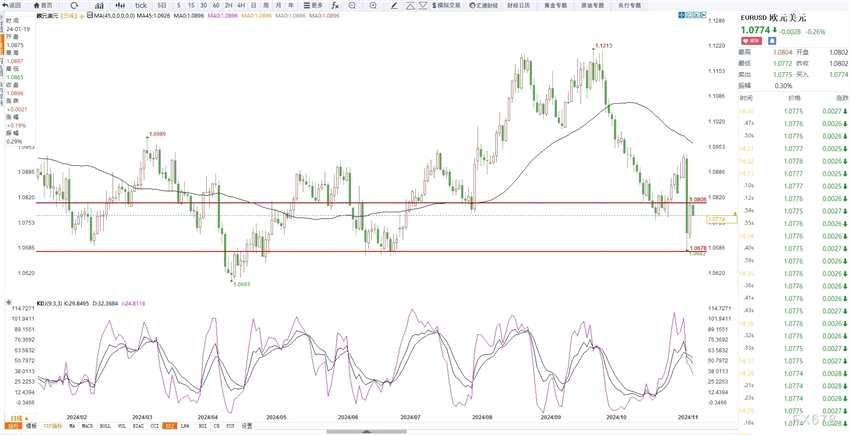This screenshot has height=435, width=850.
Task: Select the MACD indicator tab
Action: (88, 426)
